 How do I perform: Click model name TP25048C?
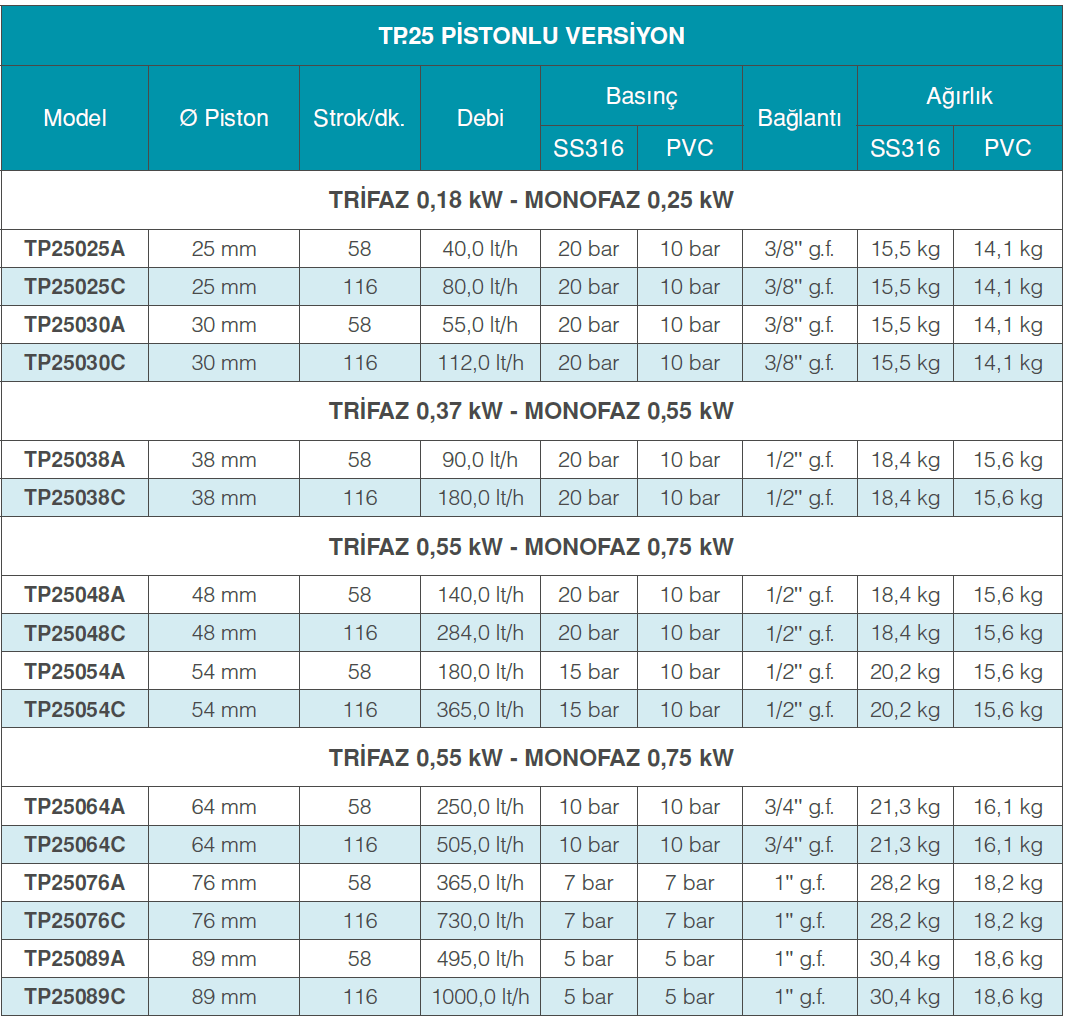click(x=75, y=633)
